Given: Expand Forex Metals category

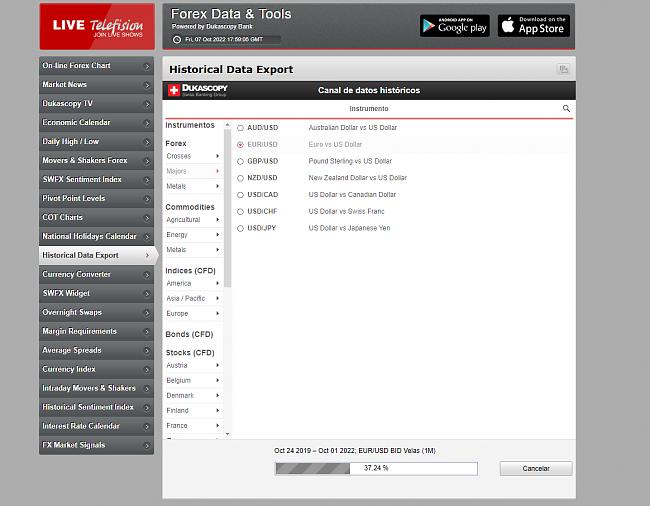Looking at the screenshot, I should 193,186.
